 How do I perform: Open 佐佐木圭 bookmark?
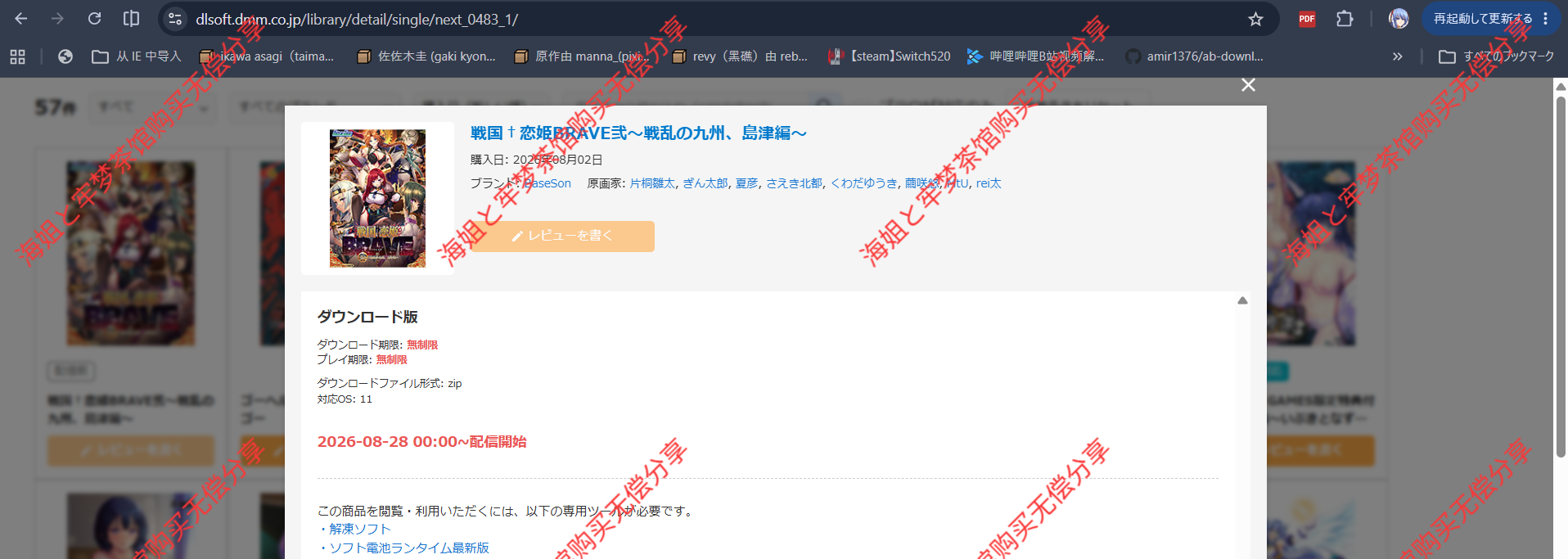427,56
